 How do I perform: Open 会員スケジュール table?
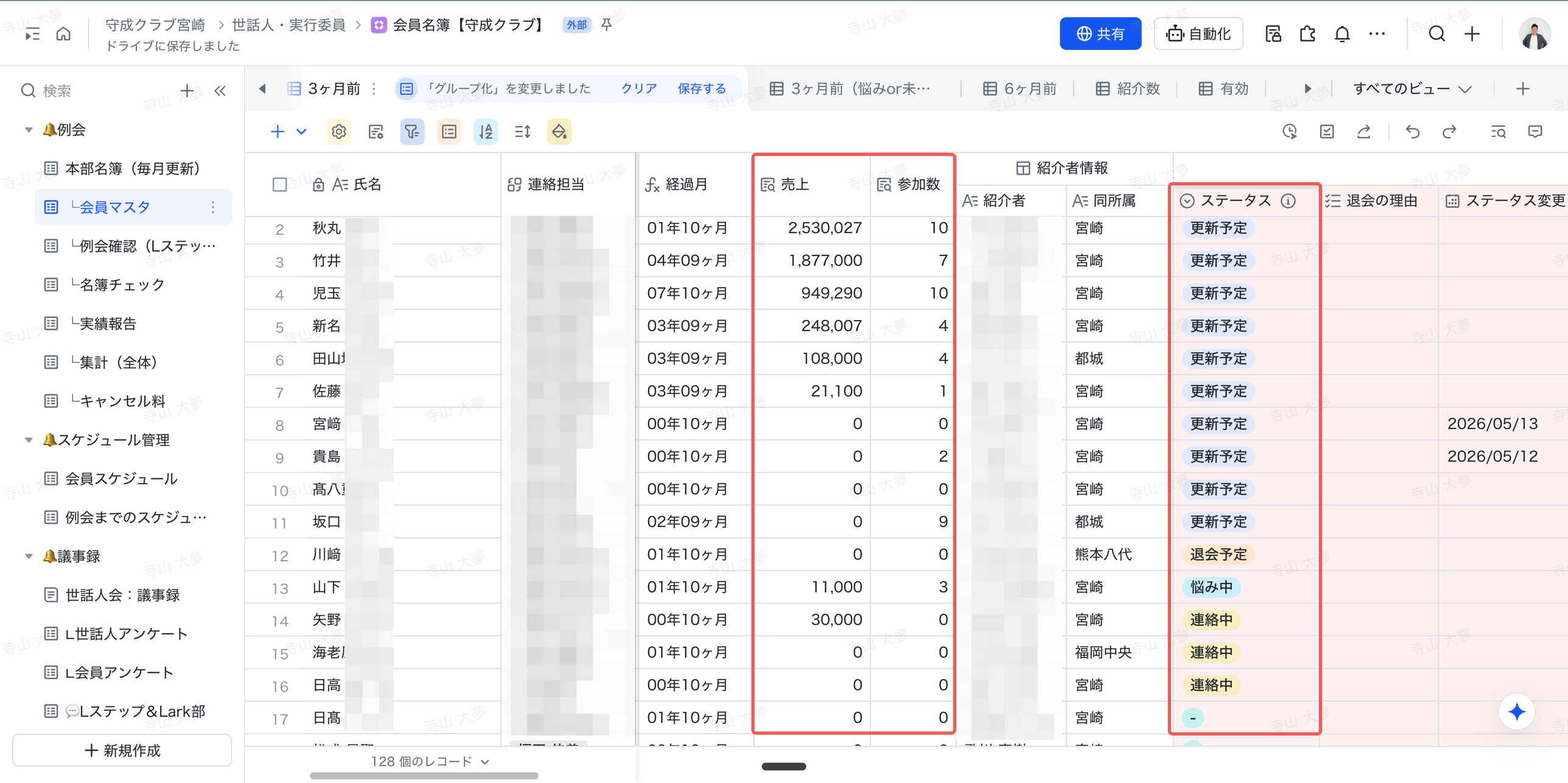pos(133,479)
